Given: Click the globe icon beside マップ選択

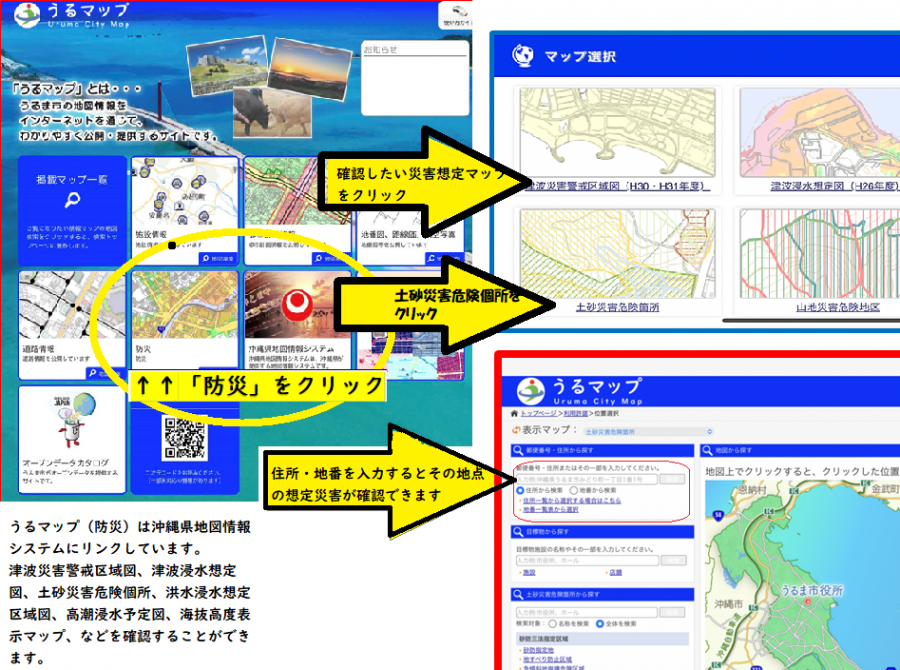Looking at the screenshot, I should tap(522, 56).
